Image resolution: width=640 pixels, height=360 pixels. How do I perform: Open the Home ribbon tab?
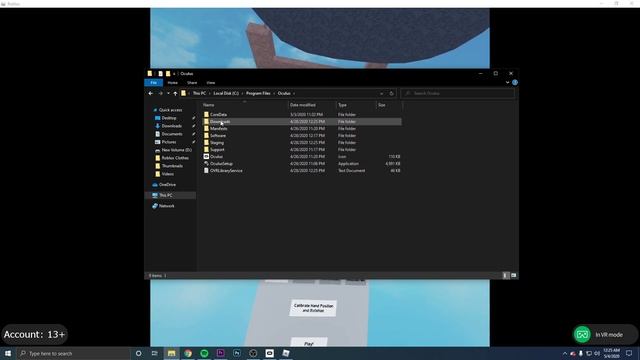(x=173, y=82)
